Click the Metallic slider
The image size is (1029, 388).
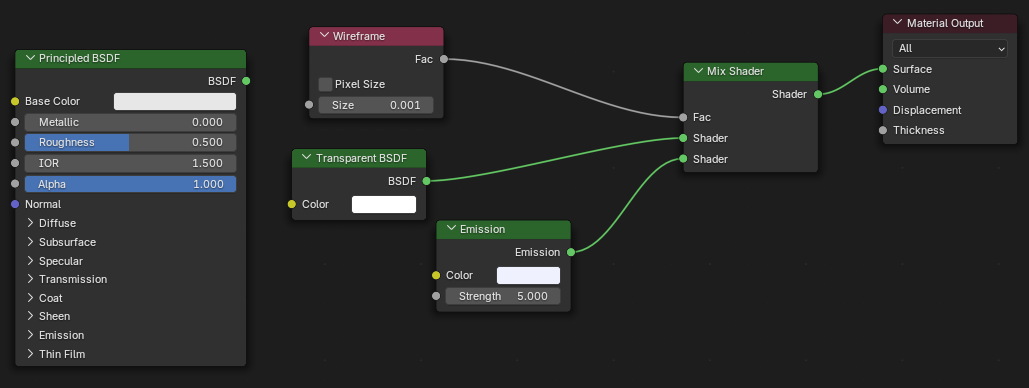(x=131, y=122)
